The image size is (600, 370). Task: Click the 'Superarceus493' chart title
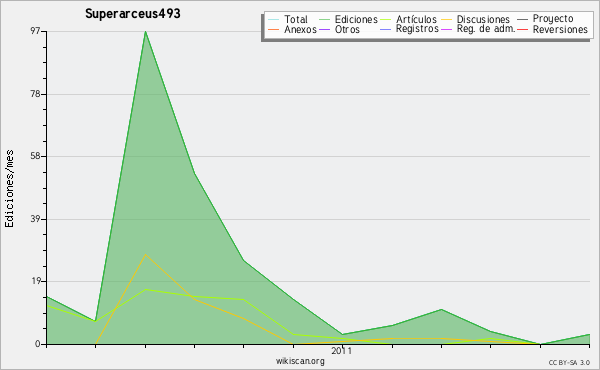point(132,14)
